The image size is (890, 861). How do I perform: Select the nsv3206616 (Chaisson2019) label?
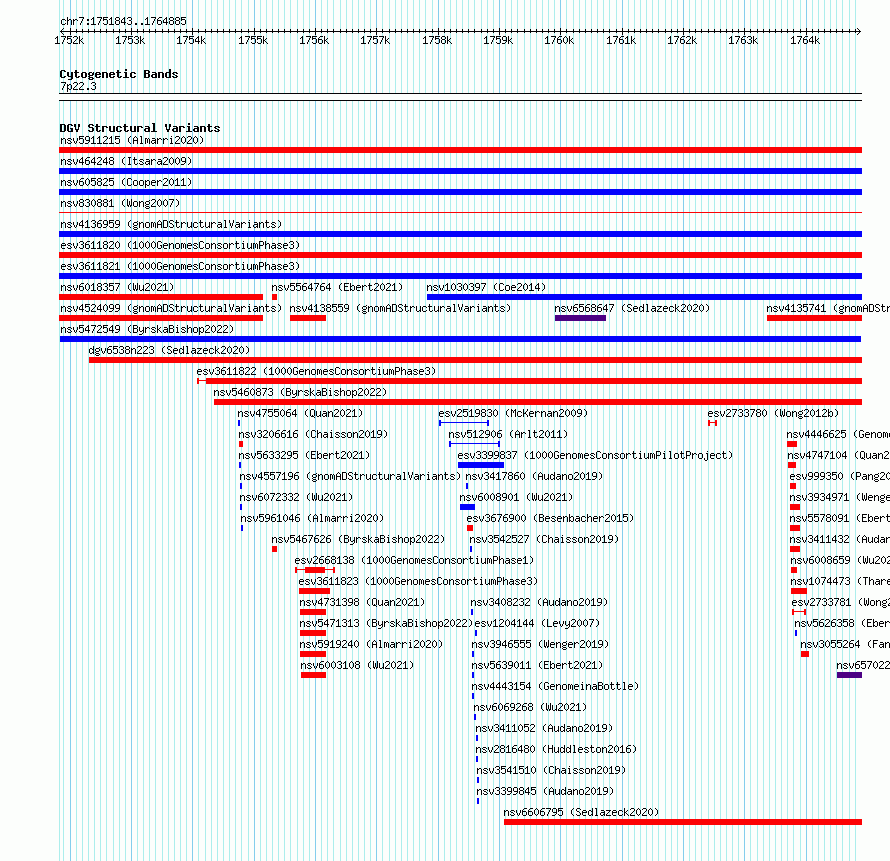point(313,434)
